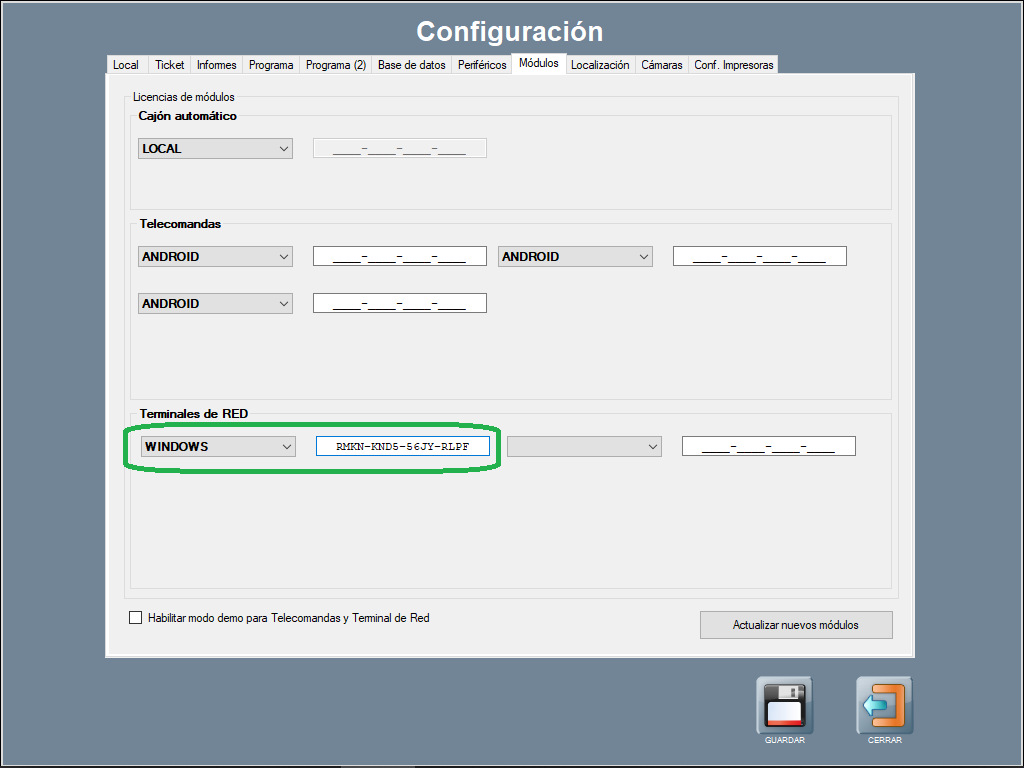The image size is (1024, 768).
Task: Switch to the Local tab
Action: [x=126, y=65]
